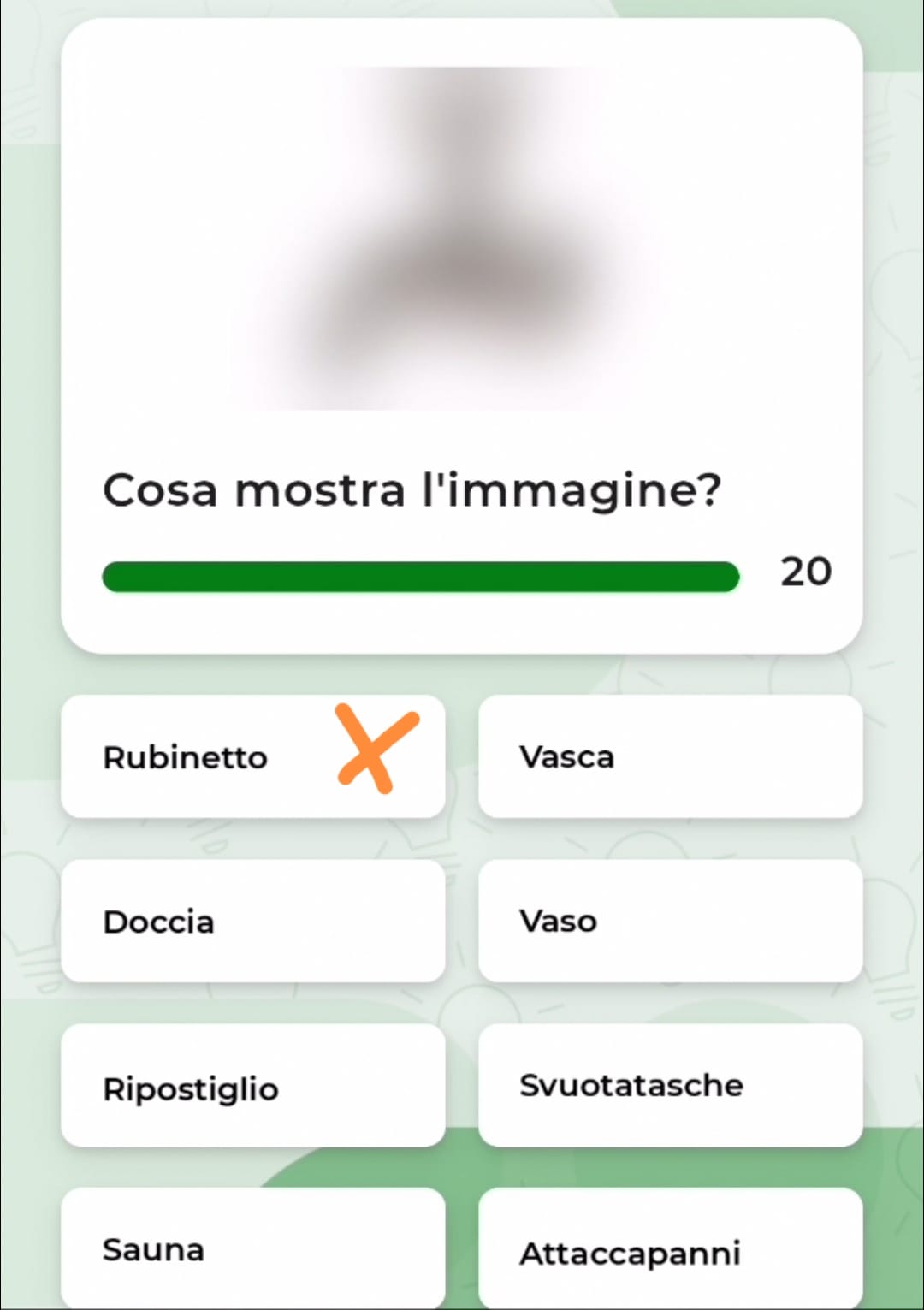Select the Vaso answer button
924x1310 pixels.
(670, 921)
